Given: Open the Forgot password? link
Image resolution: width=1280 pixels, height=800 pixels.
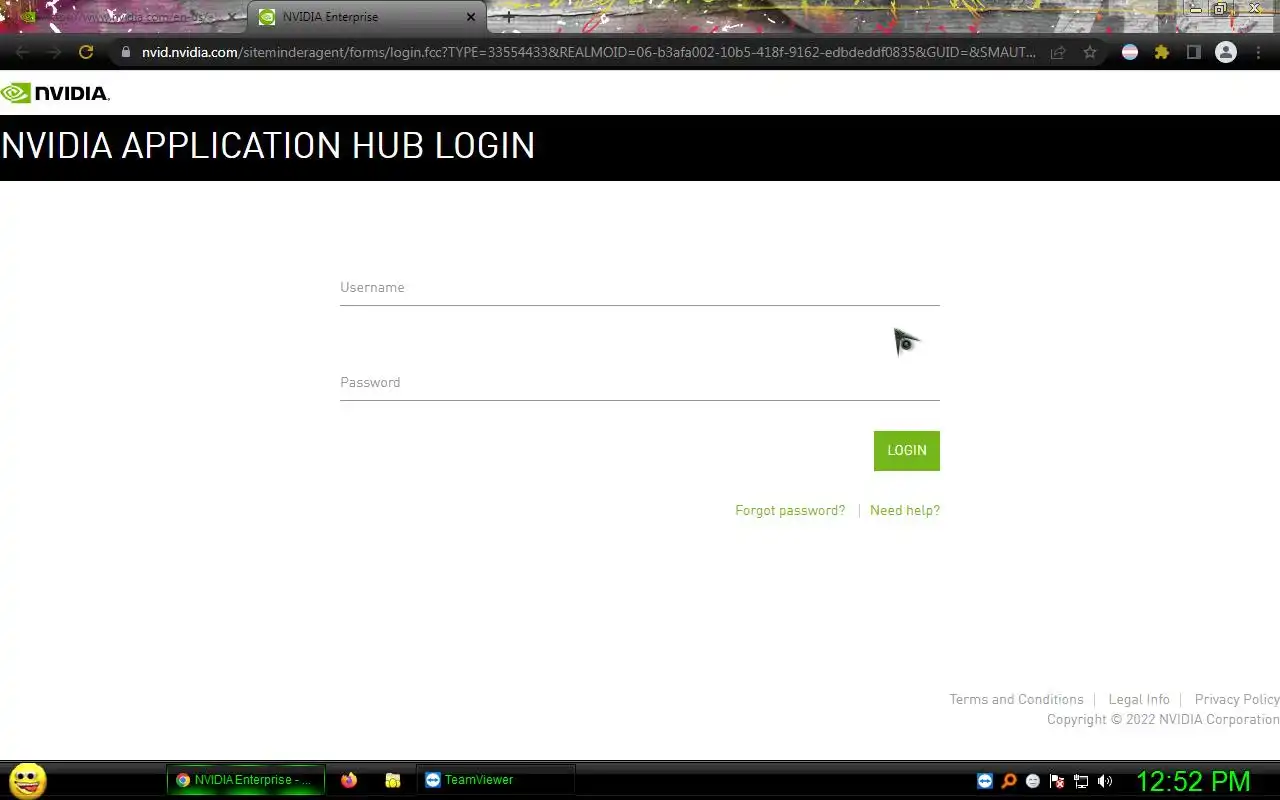Looking at the screenshot, I should coord(790,511).
